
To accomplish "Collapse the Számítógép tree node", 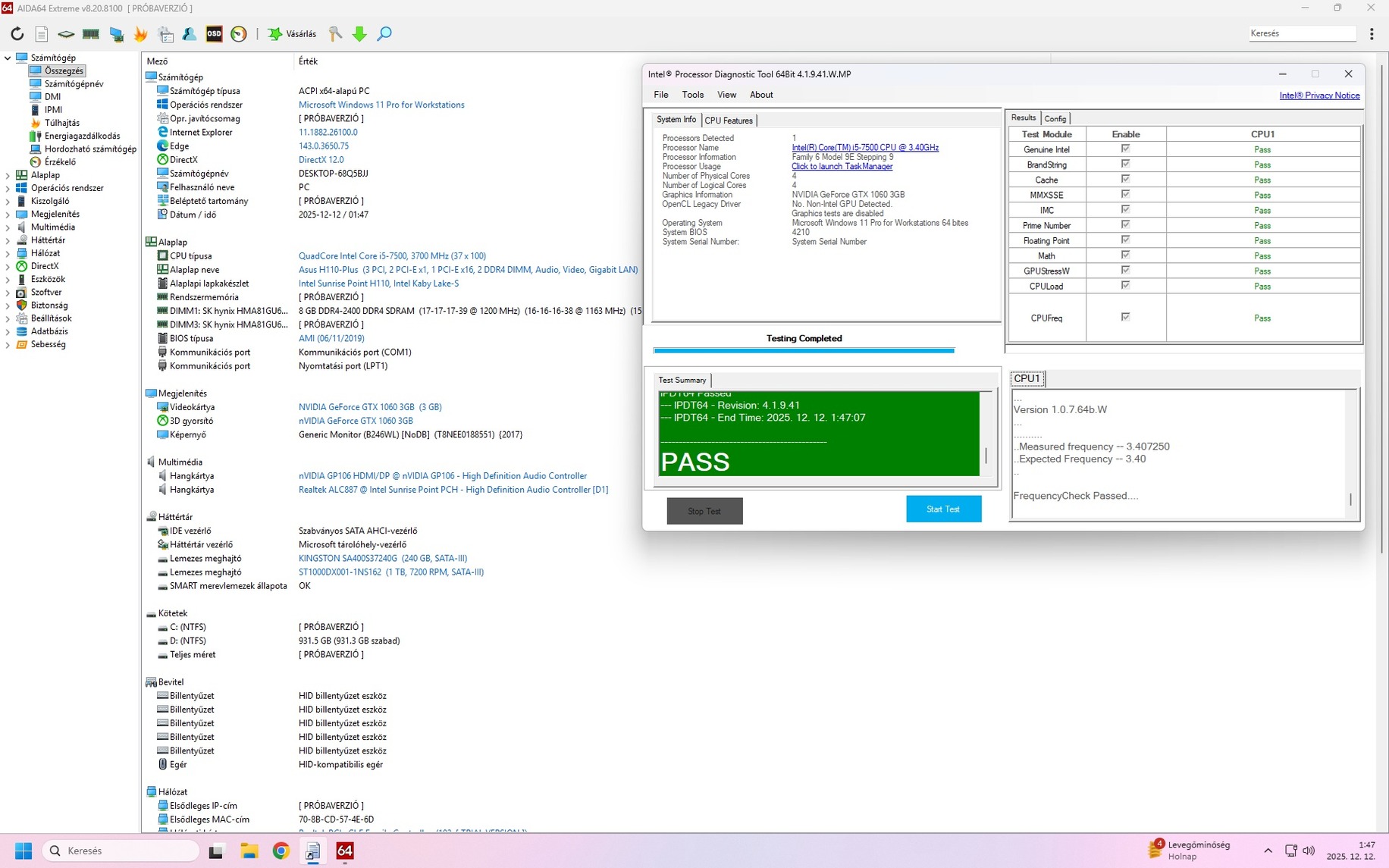I will [8, 58].
